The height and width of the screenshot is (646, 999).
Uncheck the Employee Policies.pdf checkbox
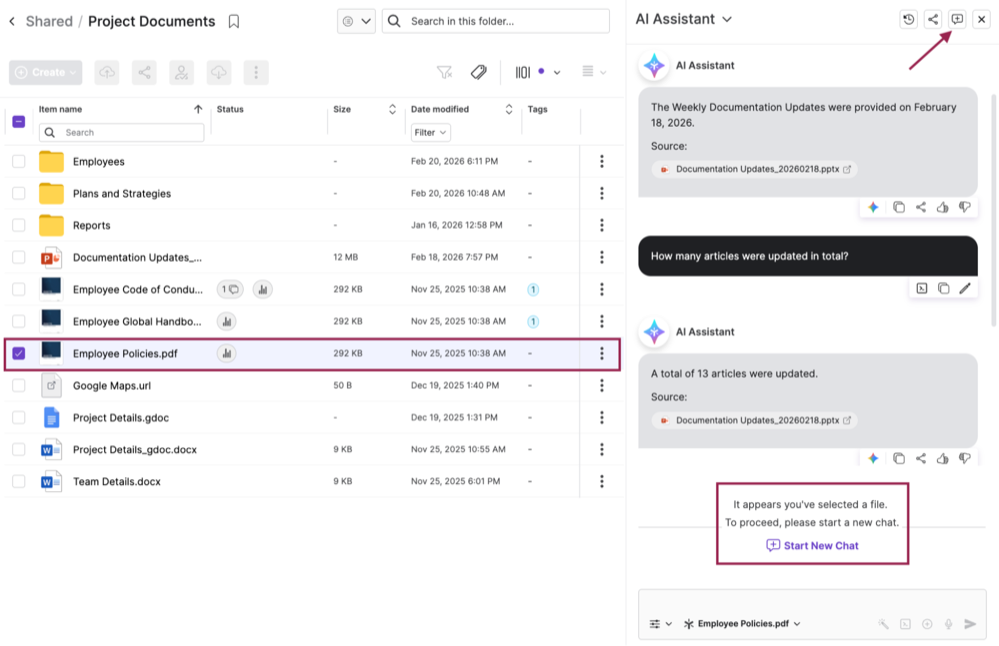point(19,353)
